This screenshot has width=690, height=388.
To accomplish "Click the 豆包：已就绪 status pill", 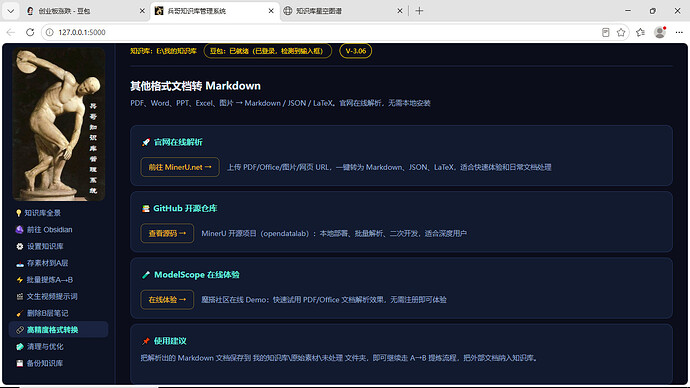I will [x=268, y=51].
